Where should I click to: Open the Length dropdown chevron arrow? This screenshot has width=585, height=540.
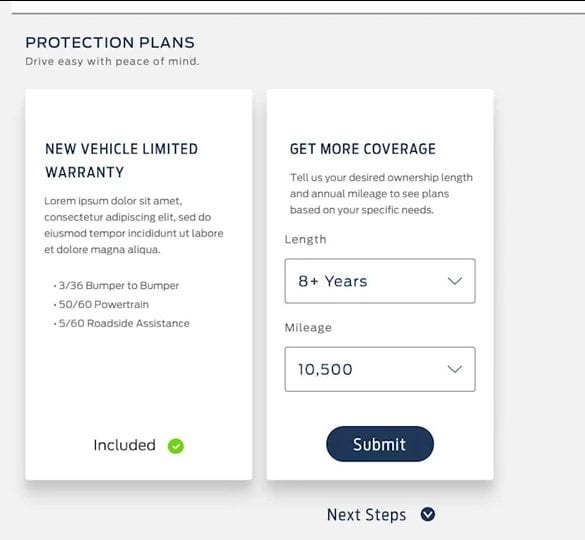[x=455, y=281]
